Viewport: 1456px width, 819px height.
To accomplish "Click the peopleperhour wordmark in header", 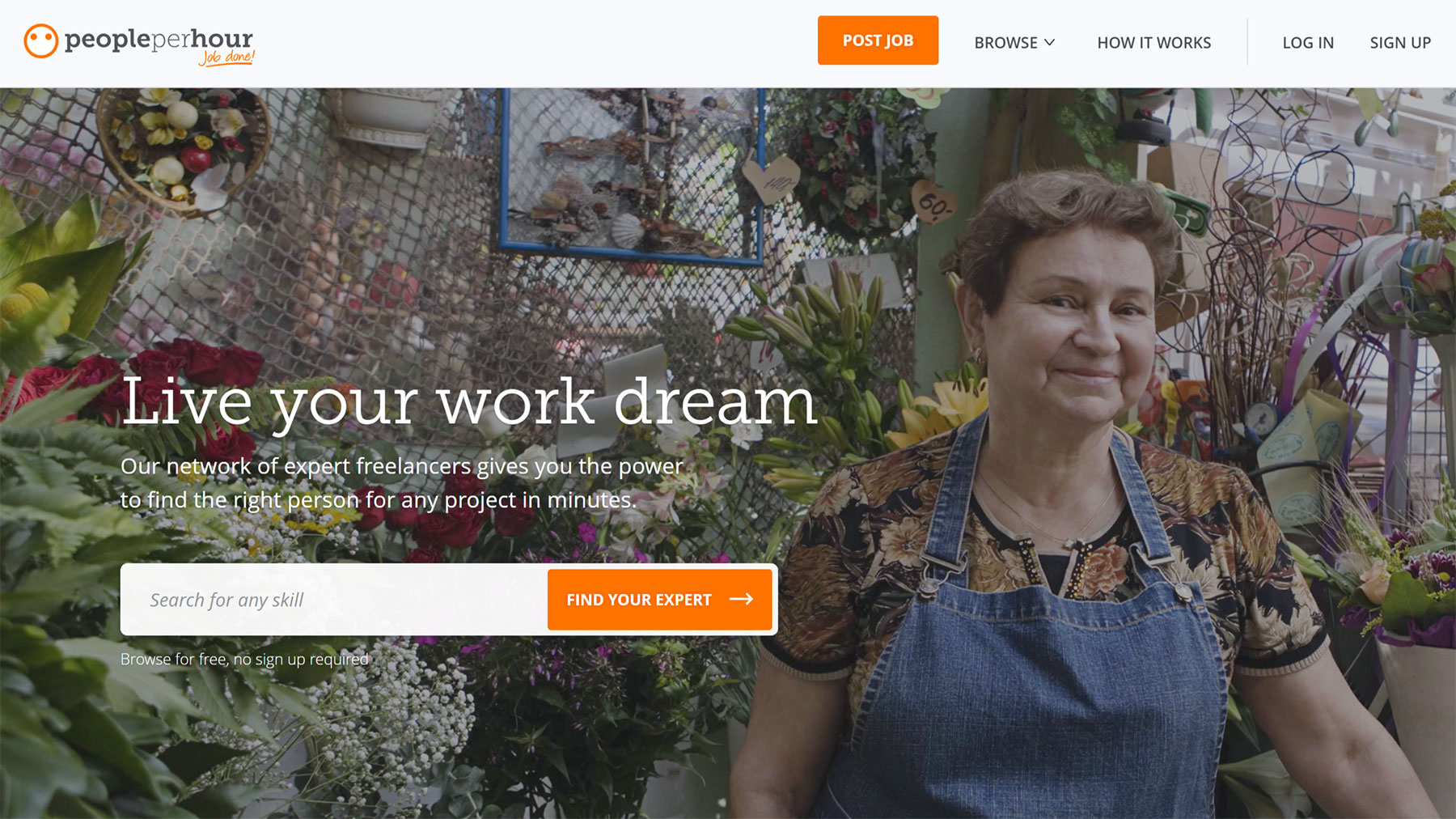I will 159,38.
